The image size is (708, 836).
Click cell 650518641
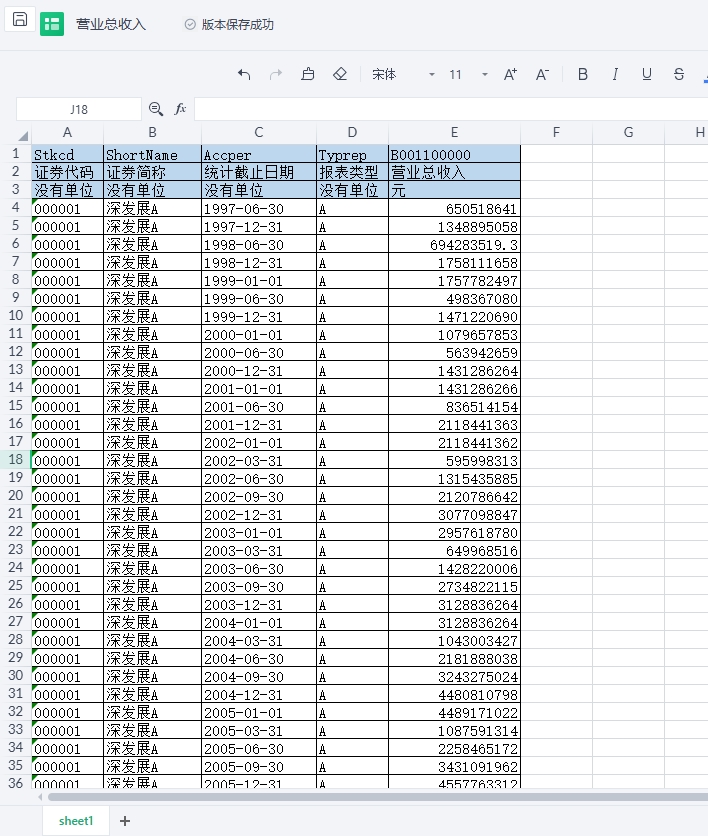click(x=454, y=208)
